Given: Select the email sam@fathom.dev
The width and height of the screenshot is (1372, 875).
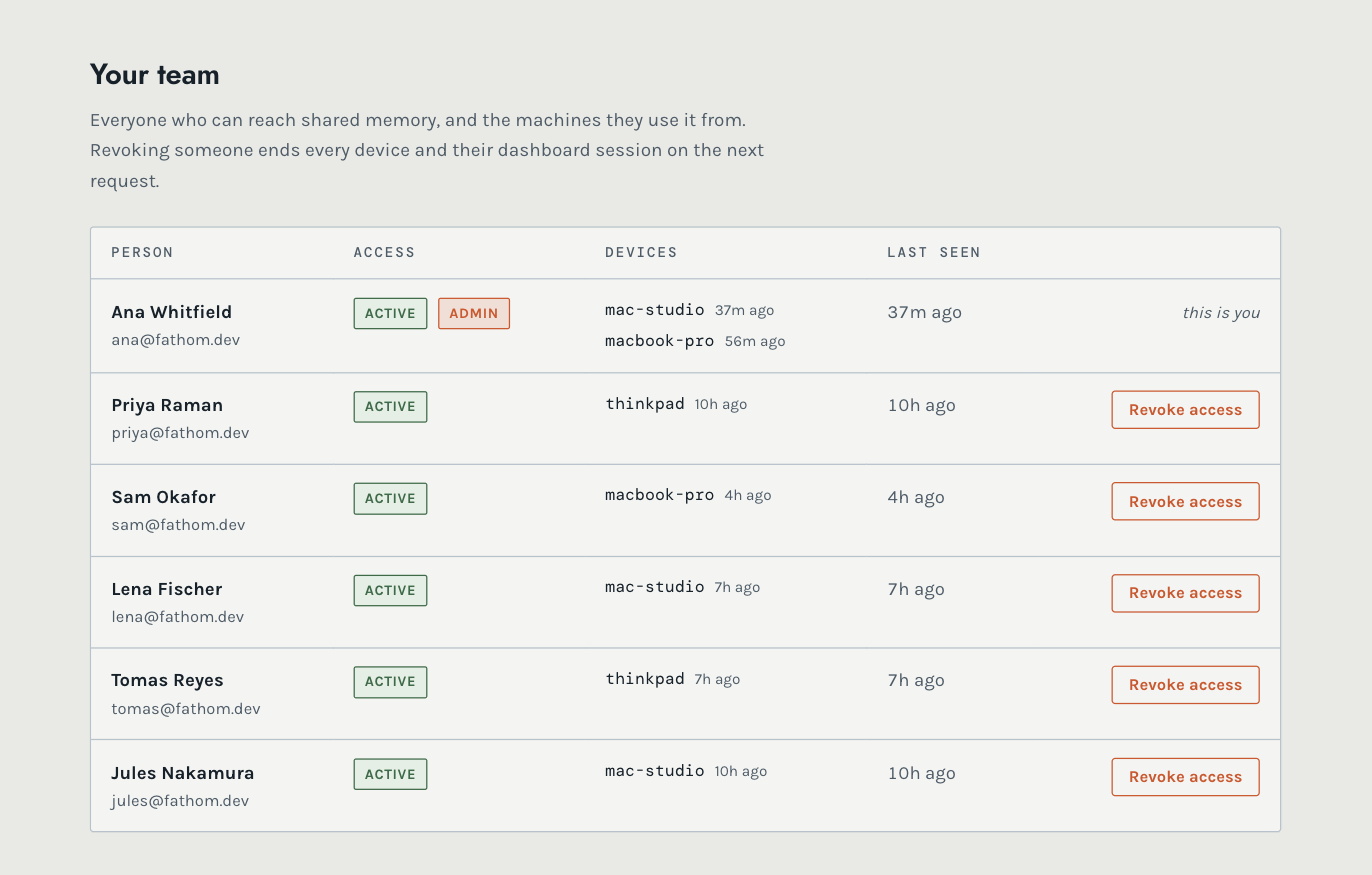Looking at the screenshot, I should click(x=178, y=525).
